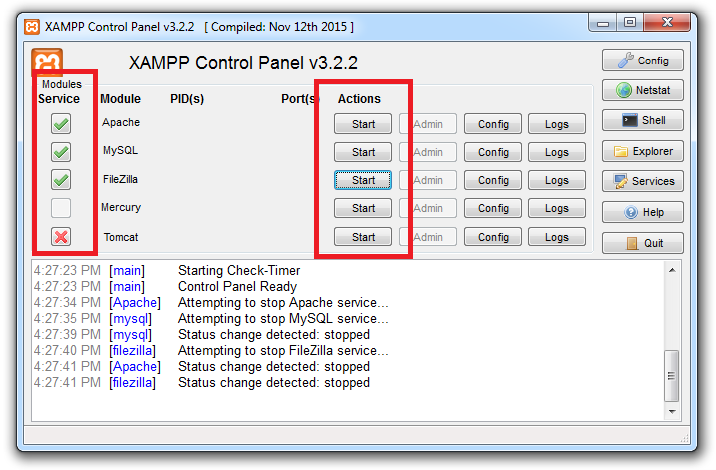The image size is (716, 470).
Task: Toggle the MySQL service checkbox
Action: (61, 152)
